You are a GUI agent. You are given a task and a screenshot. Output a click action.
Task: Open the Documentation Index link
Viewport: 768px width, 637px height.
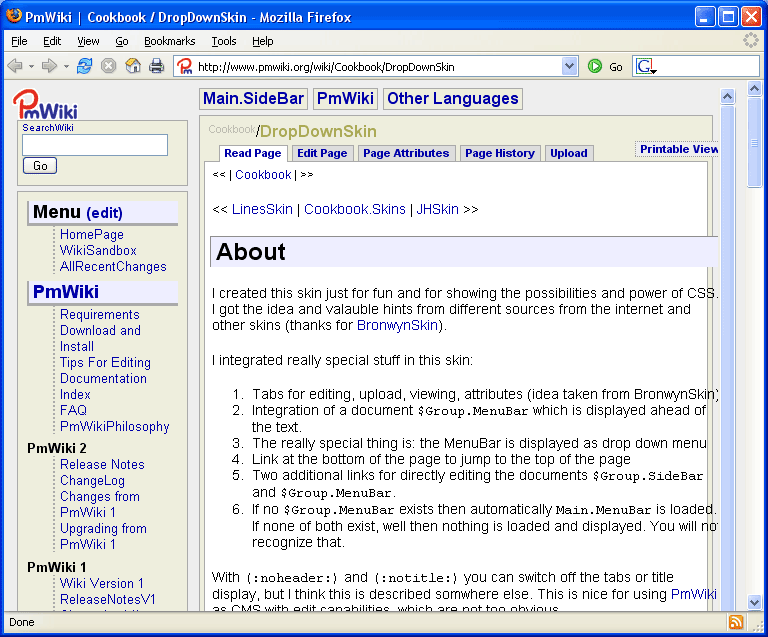click(103, 386)
